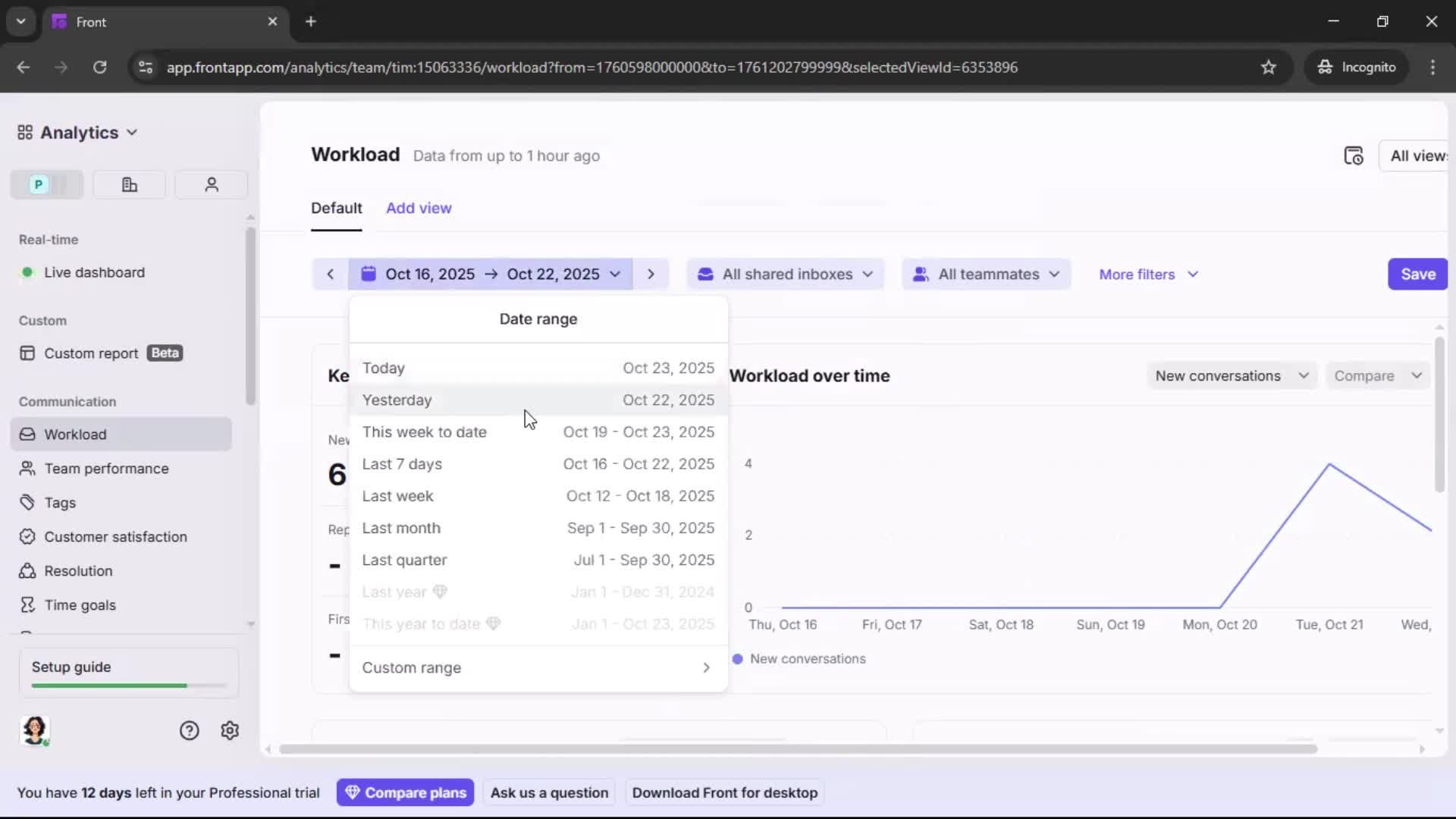Expand the Analytics header dropdown

[133, 132]
